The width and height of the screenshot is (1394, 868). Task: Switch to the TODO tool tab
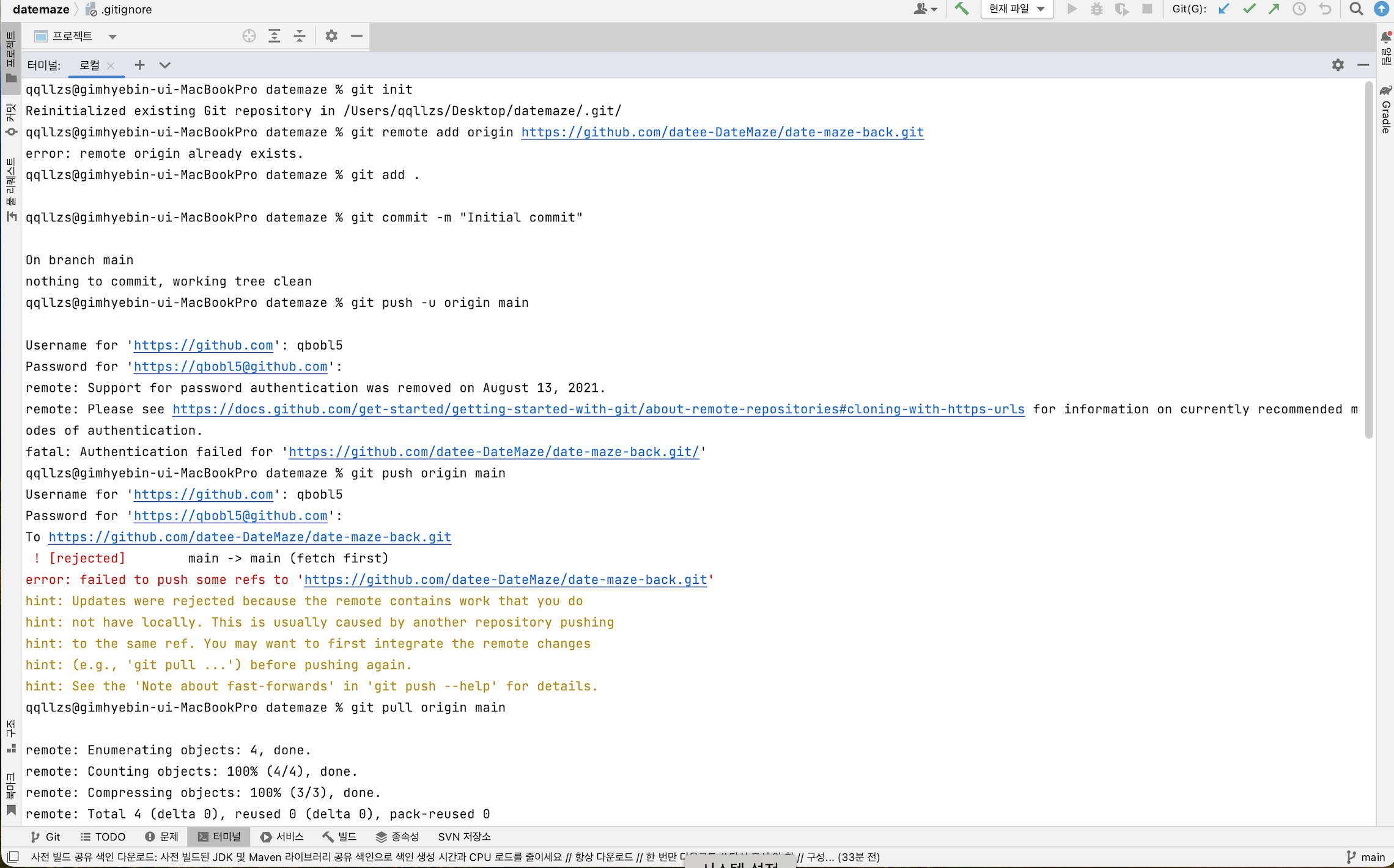point(103,837)
